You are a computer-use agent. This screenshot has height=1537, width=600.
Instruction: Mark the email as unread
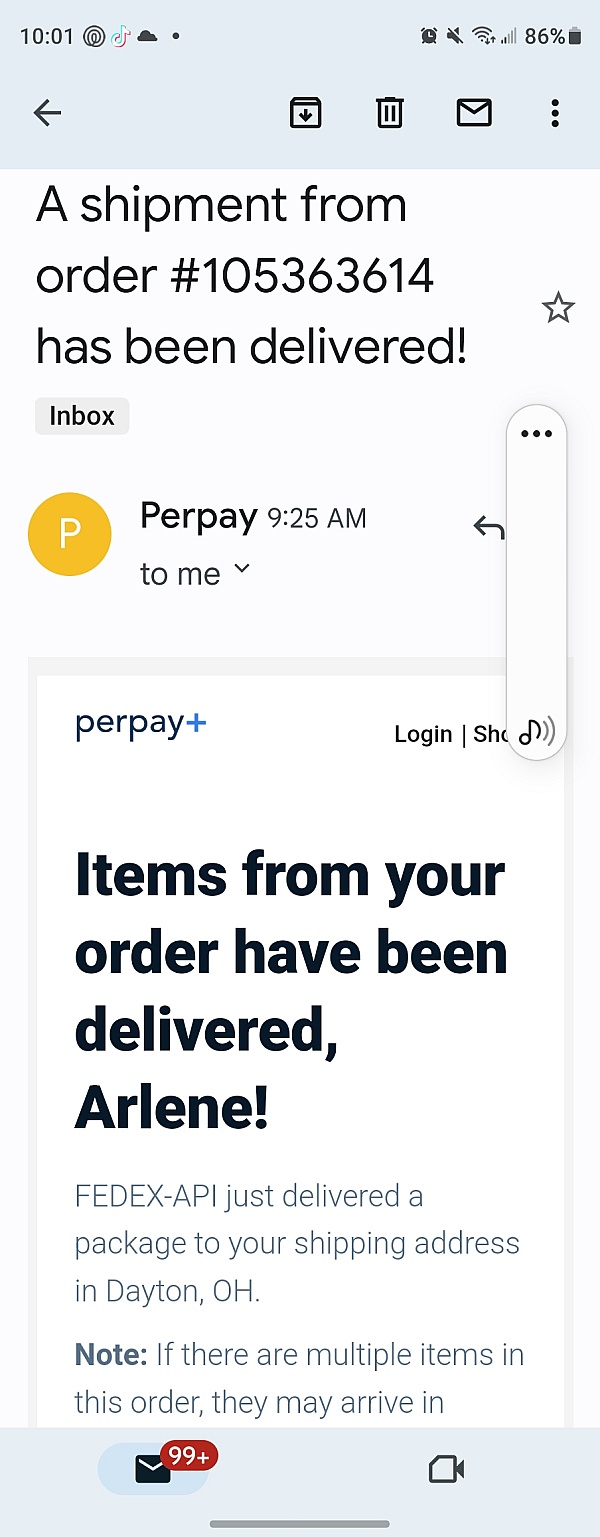tap(474, 113)
